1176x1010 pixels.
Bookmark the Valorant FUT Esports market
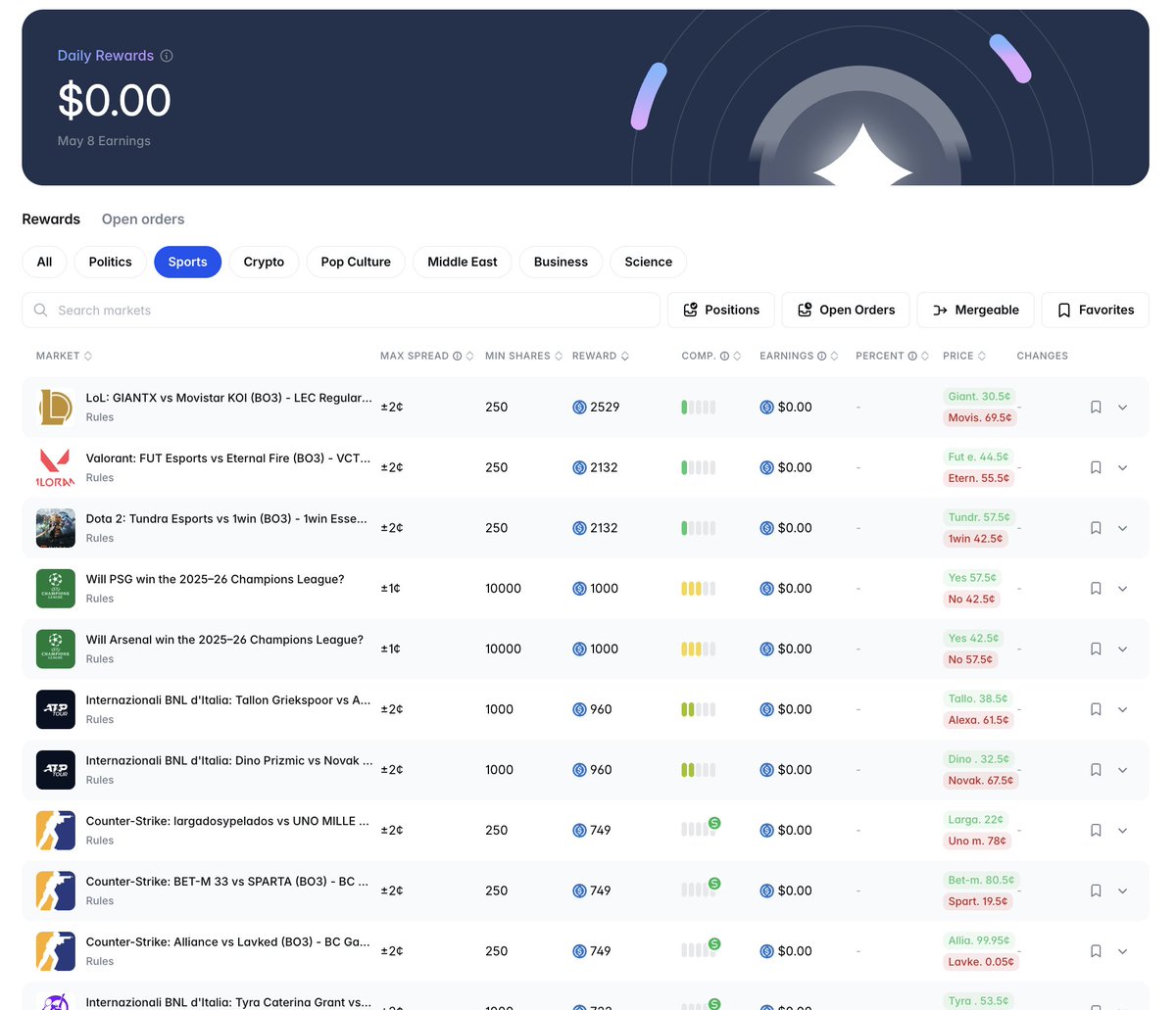[x=1096, y=468]
